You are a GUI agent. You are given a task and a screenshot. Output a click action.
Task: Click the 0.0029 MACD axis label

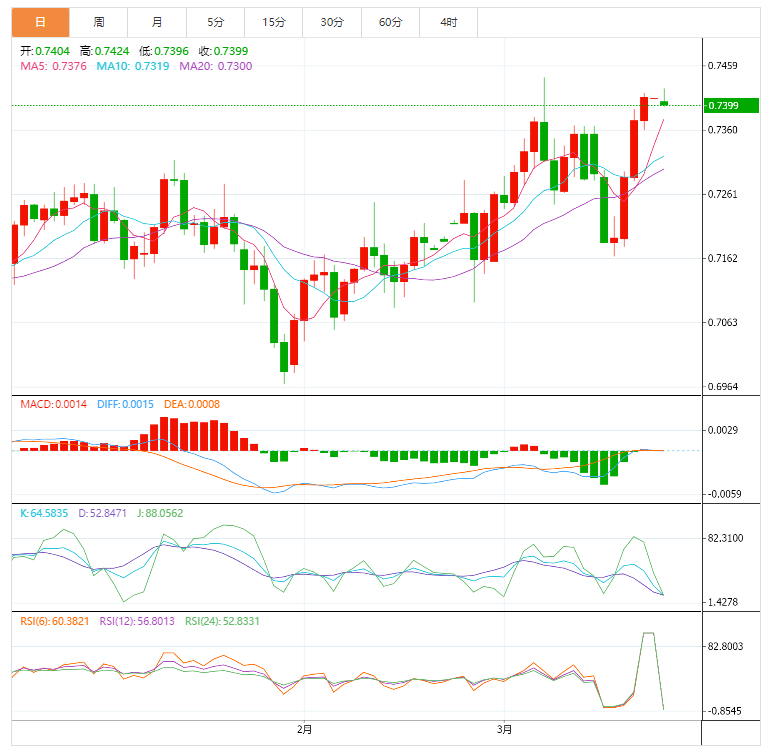[722, 430]
